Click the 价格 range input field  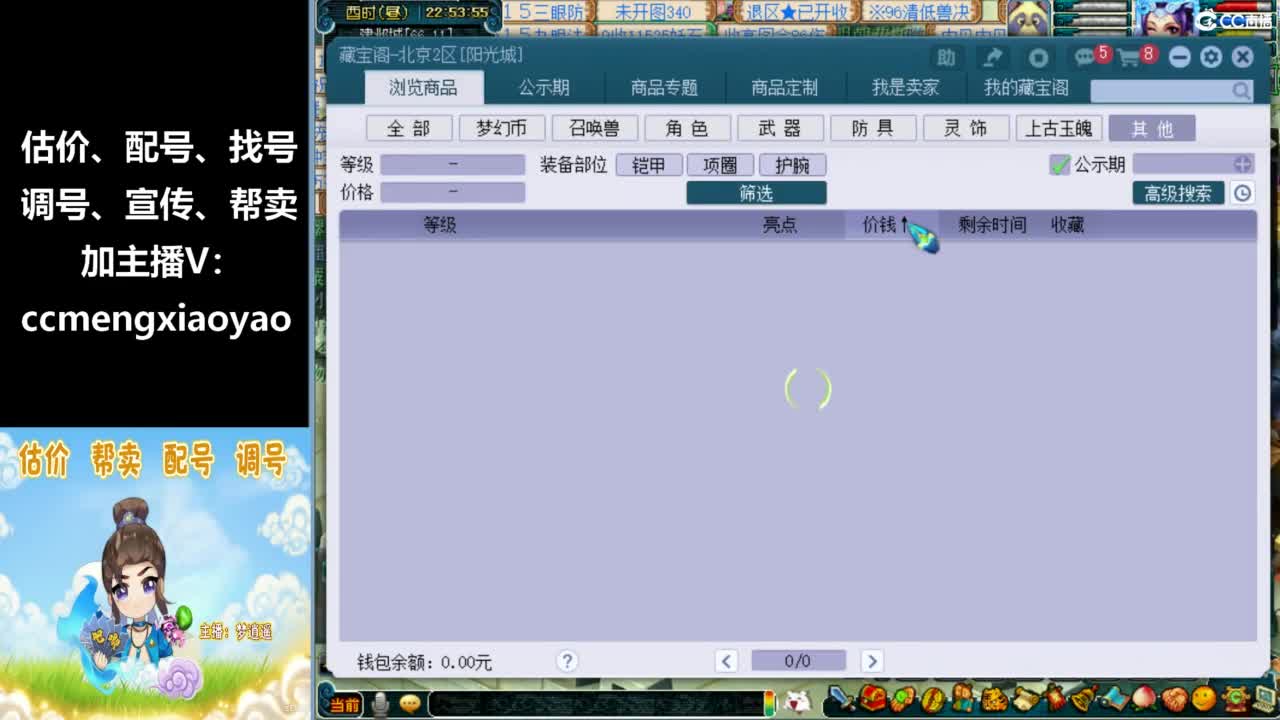point(453,192)
